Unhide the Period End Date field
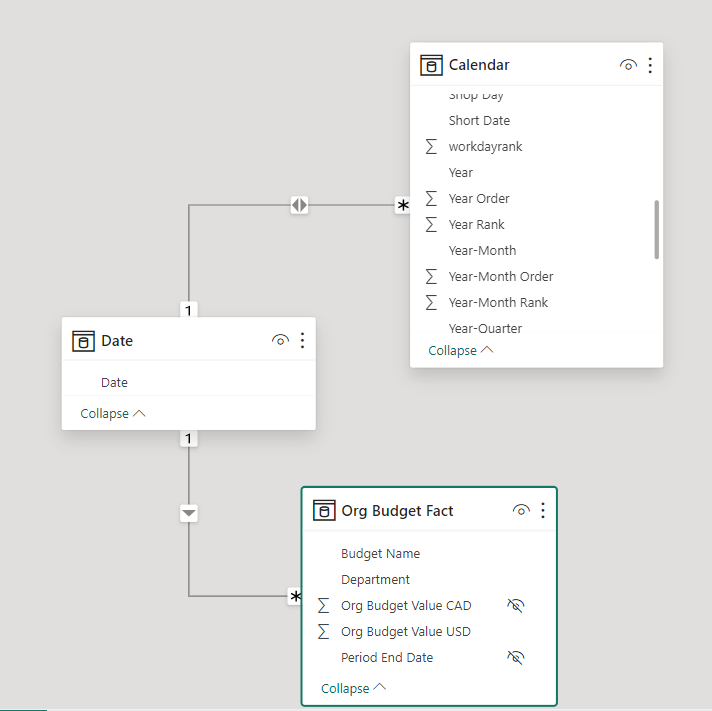Image resolution: width=712 pixels, height=711 pixels. coord(516,658)
